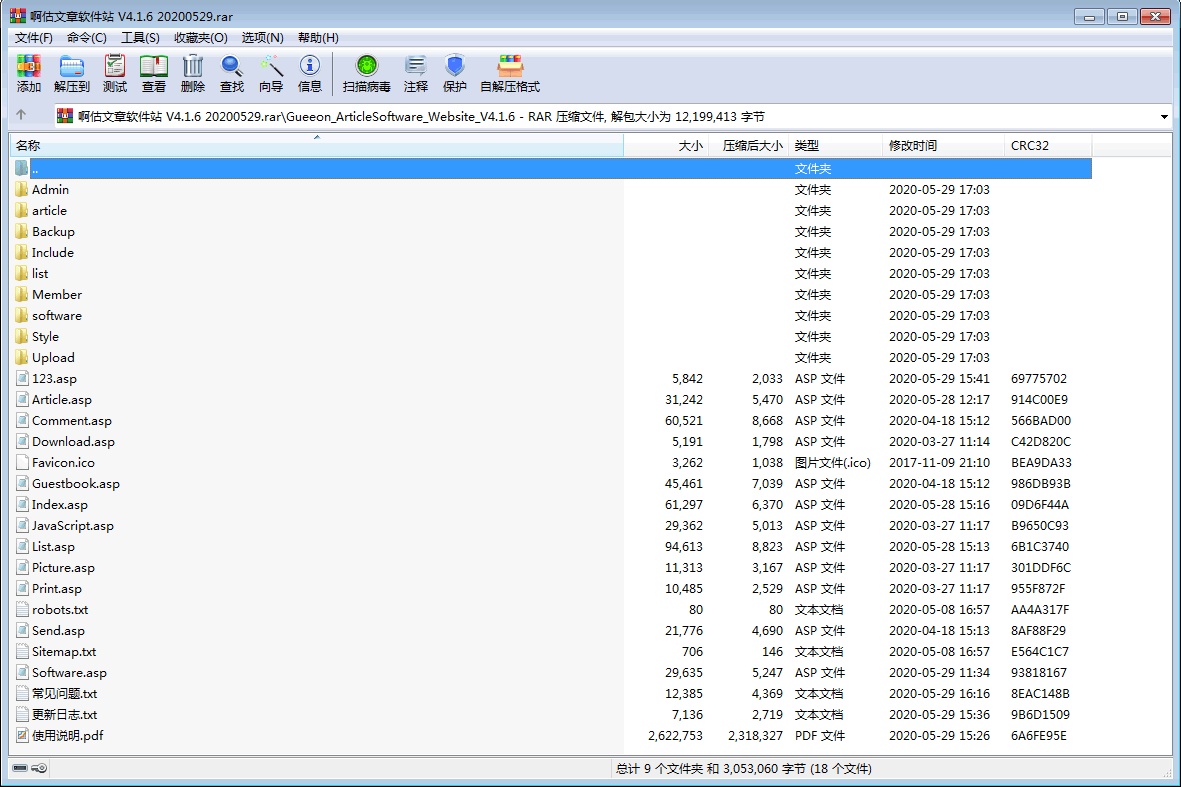Viewport: 1181px width, 787px height.
Task: Go up one folder level arrow
Action: pyautogui.click(x=21, y=116)
